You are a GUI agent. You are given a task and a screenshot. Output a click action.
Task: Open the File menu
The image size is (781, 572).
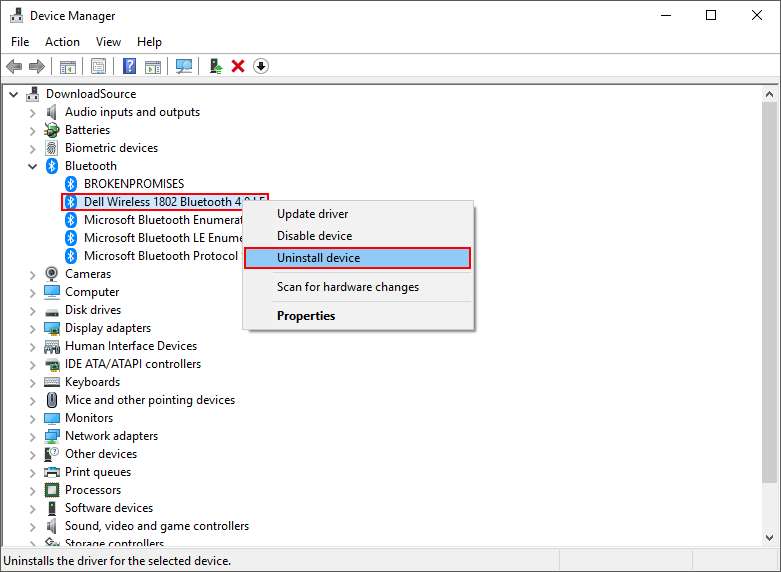20,42
